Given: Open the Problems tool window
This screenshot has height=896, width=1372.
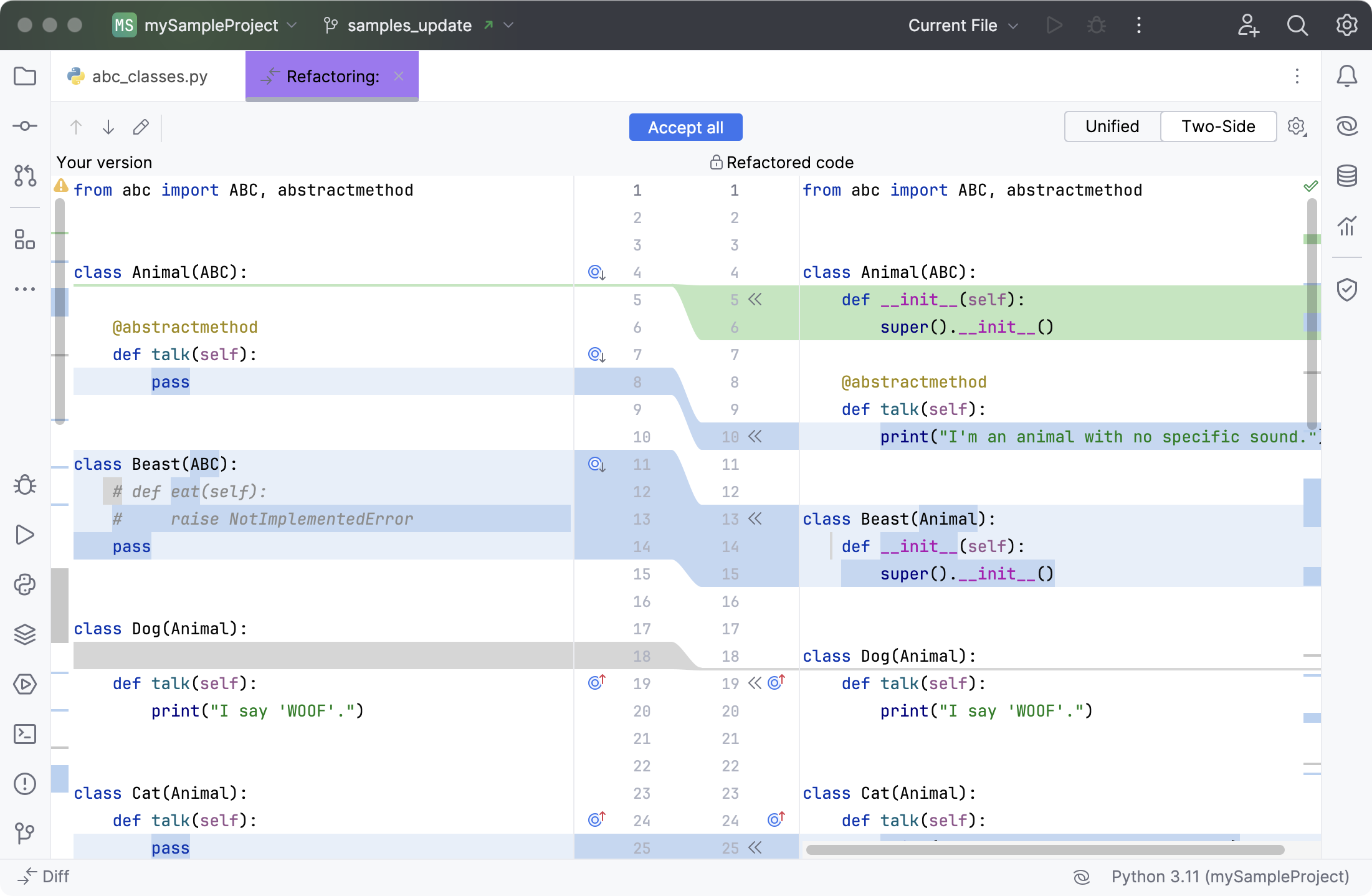Looking at the screenshot, I should tap(25, 784).
